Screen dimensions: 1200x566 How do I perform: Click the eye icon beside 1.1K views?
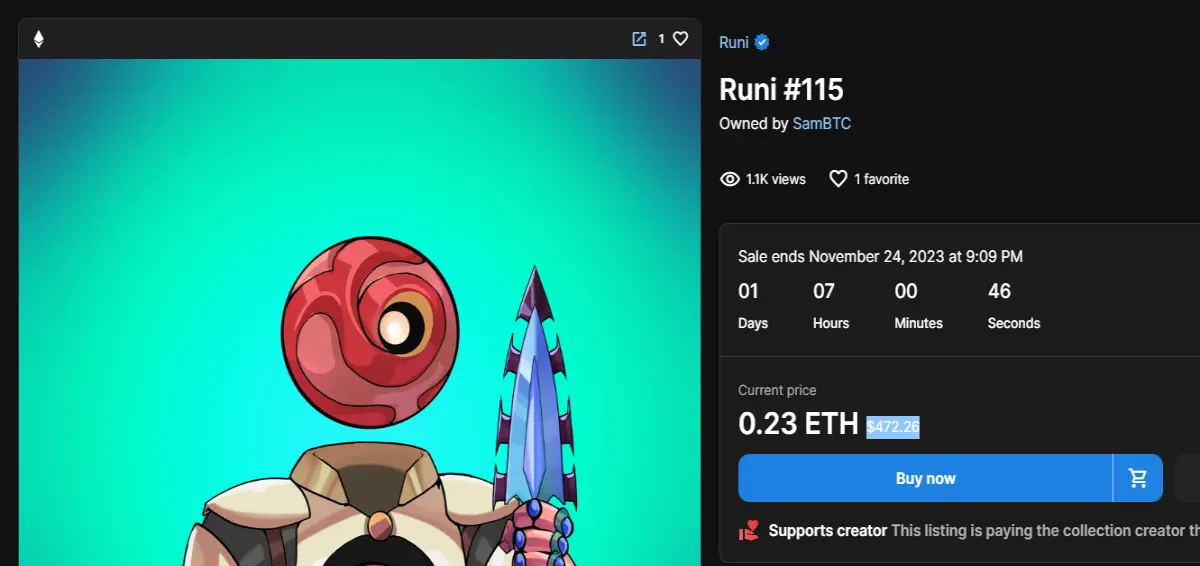[730, 179]
